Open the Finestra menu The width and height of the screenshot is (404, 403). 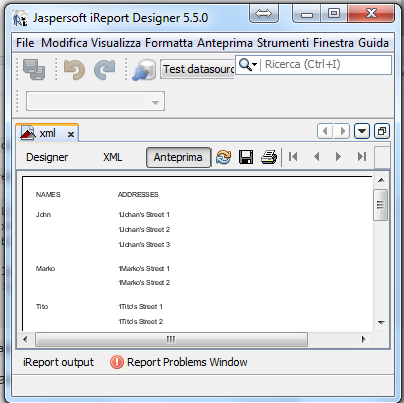pyautogui.click(x=333, y=43)
